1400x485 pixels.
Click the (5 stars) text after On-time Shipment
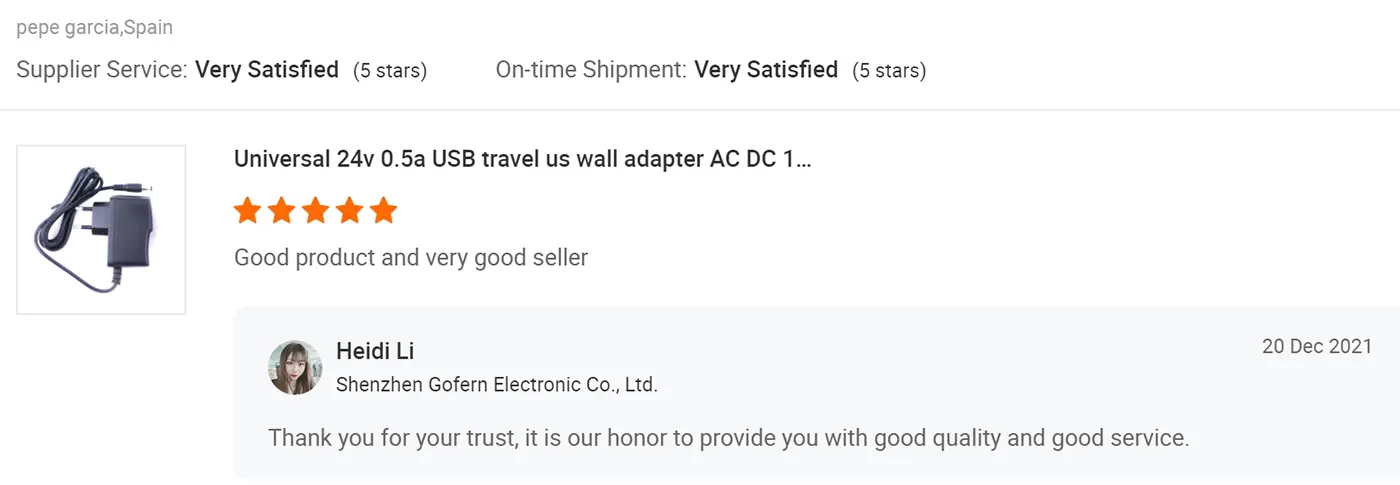click(x=889, y=71)
